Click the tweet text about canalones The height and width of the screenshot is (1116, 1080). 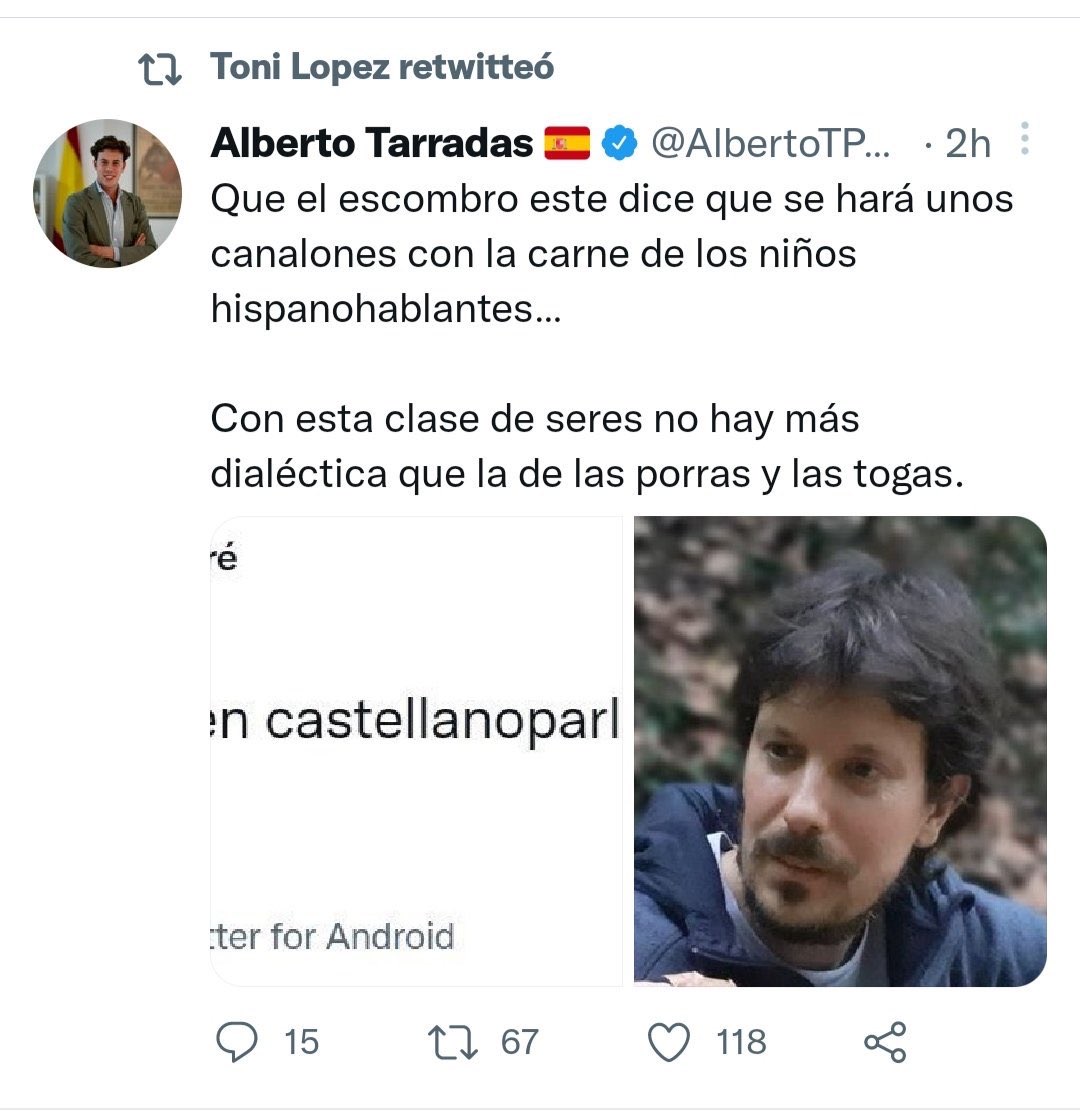(612, 253)
